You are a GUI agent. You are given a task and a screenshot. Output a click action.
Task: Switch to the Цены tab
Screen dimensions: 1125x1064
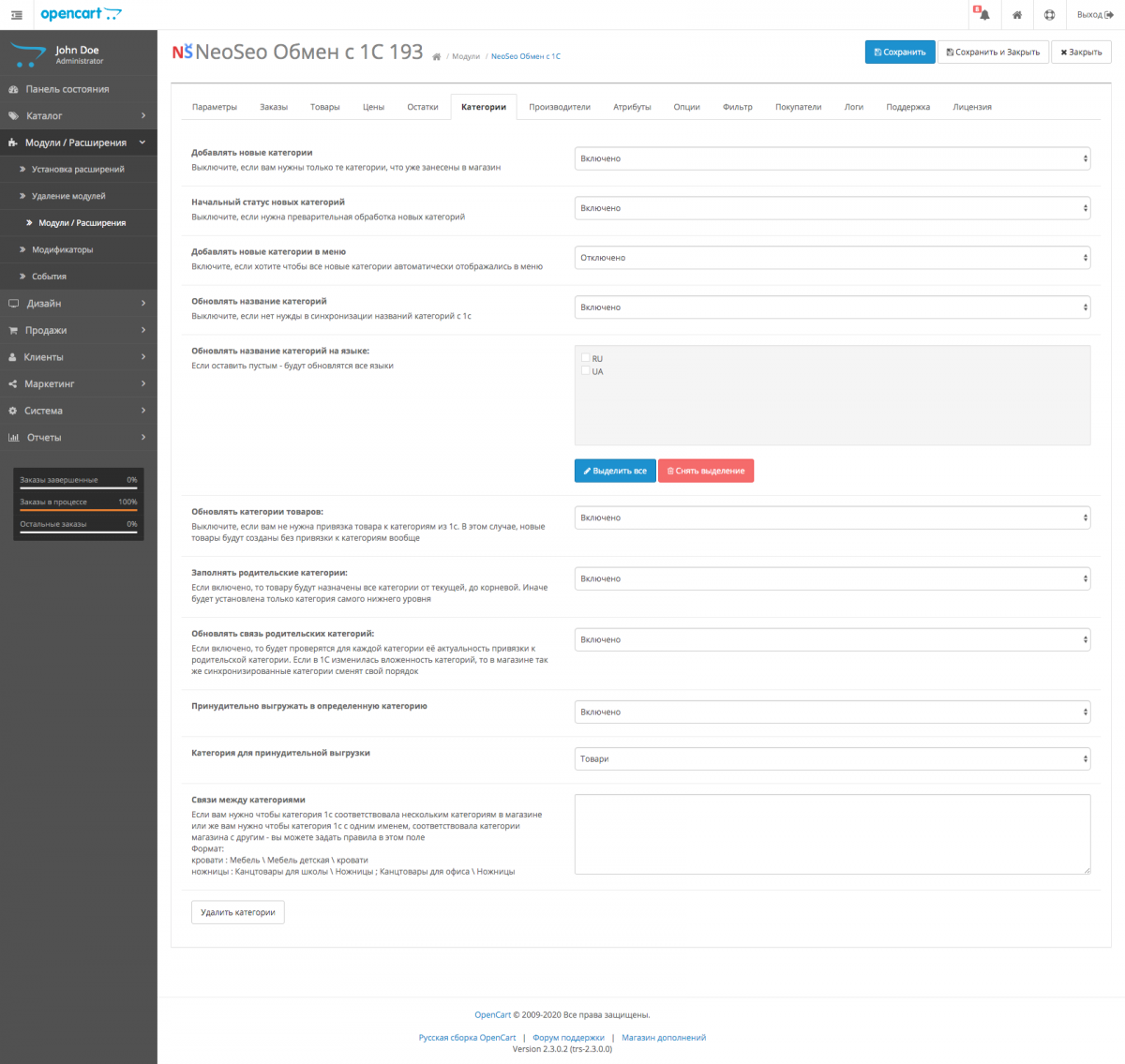point(373,107)
